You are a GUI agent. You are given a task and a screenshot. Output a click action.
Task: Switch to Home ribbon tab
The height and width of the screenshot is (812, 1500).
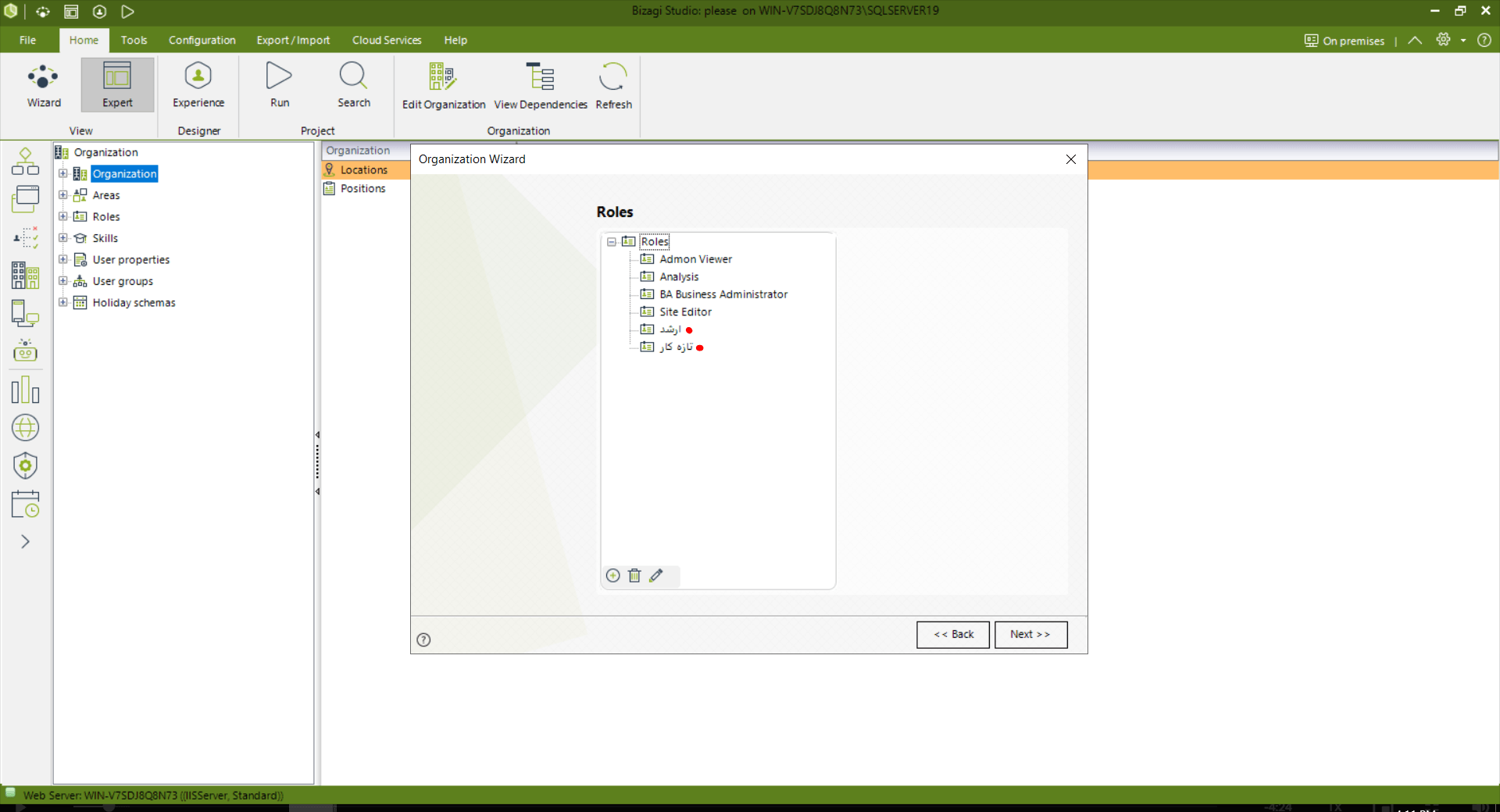point(84,40)
